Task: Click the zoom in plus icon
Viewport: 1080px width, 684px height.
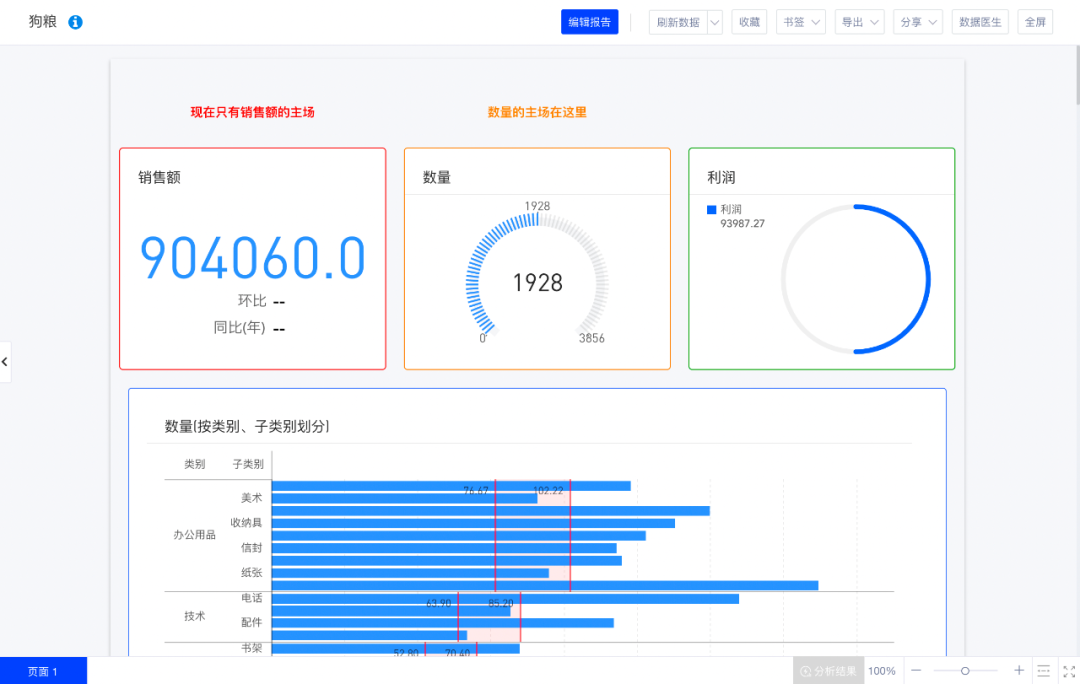Action: (x=1019, y=670)
